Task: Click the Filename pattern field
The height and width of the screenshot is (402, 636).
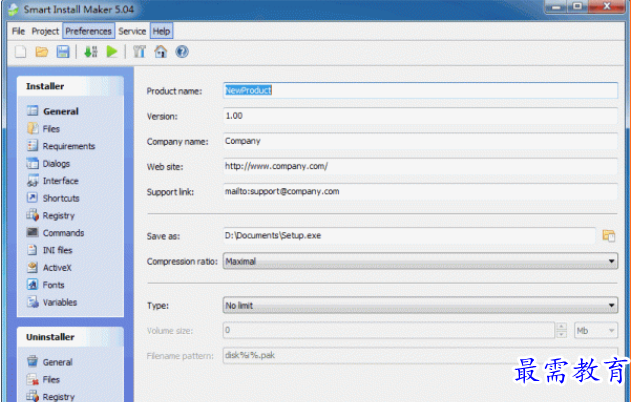Action: click(420, 356)
